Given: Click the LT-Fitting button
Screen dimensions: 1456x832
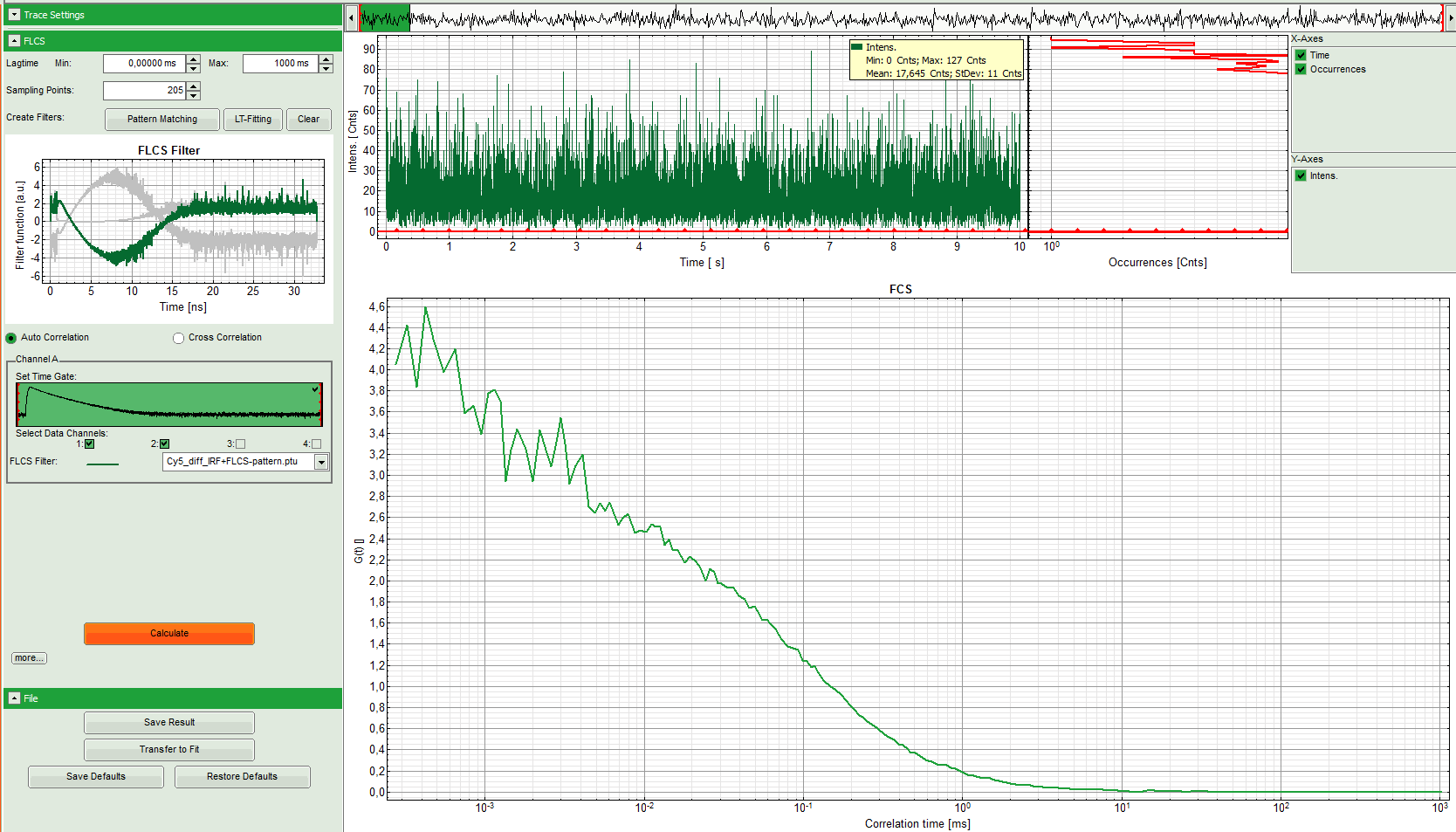Looking at the screenshot, I should [253, 119].
